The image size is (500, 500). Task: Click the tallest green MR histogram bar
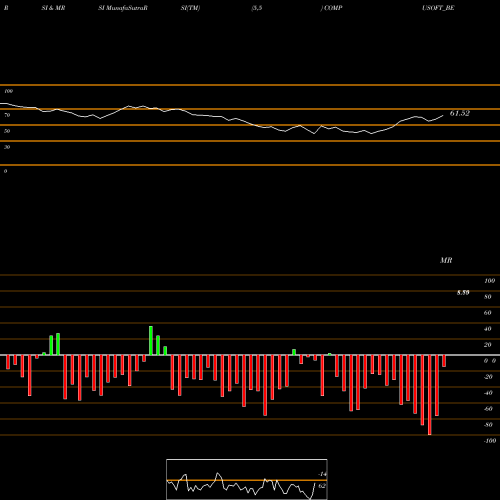pyautogui.click(x=151, y=341)
